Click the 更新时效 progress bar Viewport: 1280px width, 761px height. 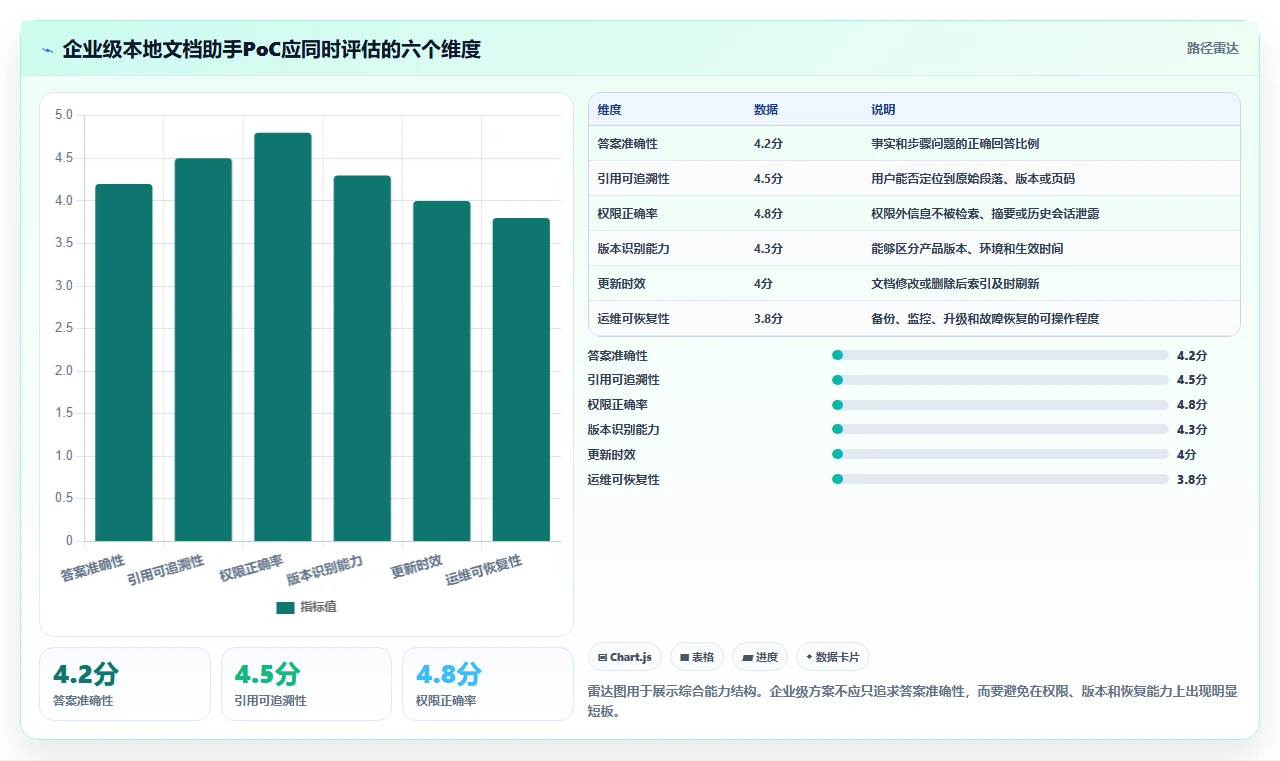1000,454
